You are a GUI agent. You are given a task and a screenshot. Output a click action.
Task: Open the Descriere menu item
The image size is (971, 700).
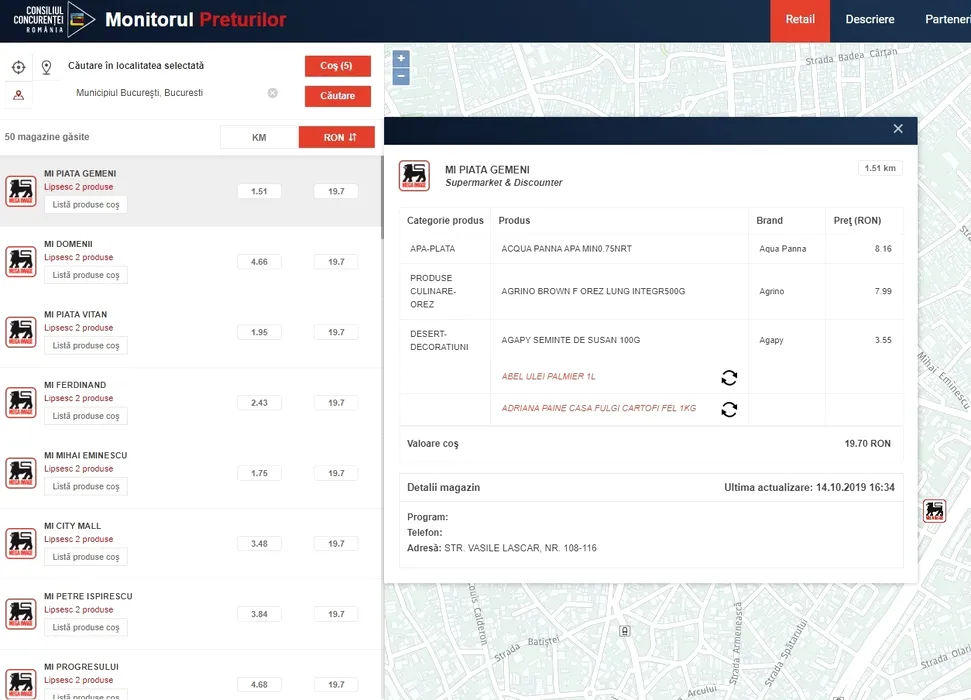click(869, 20)
